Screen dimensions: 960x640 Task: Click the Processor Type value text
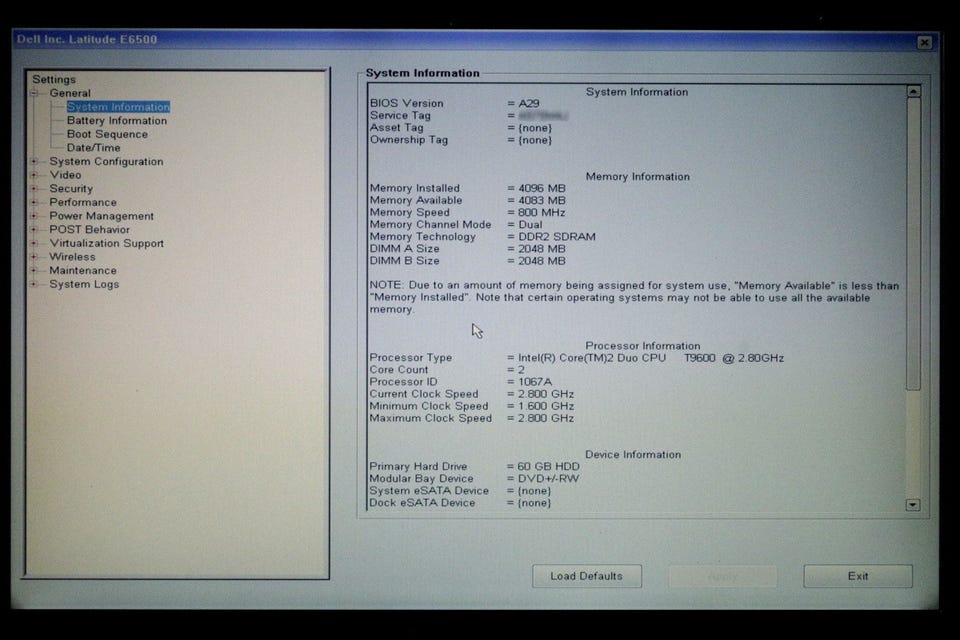pyautogui.click(x=651, y=358)
